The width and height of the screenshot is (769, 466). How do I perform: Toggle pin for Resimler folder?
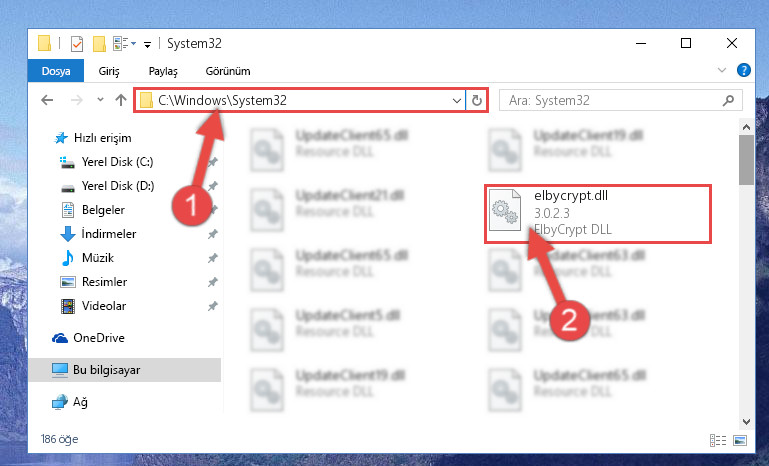pyautogui.click(x=212, y=282)
